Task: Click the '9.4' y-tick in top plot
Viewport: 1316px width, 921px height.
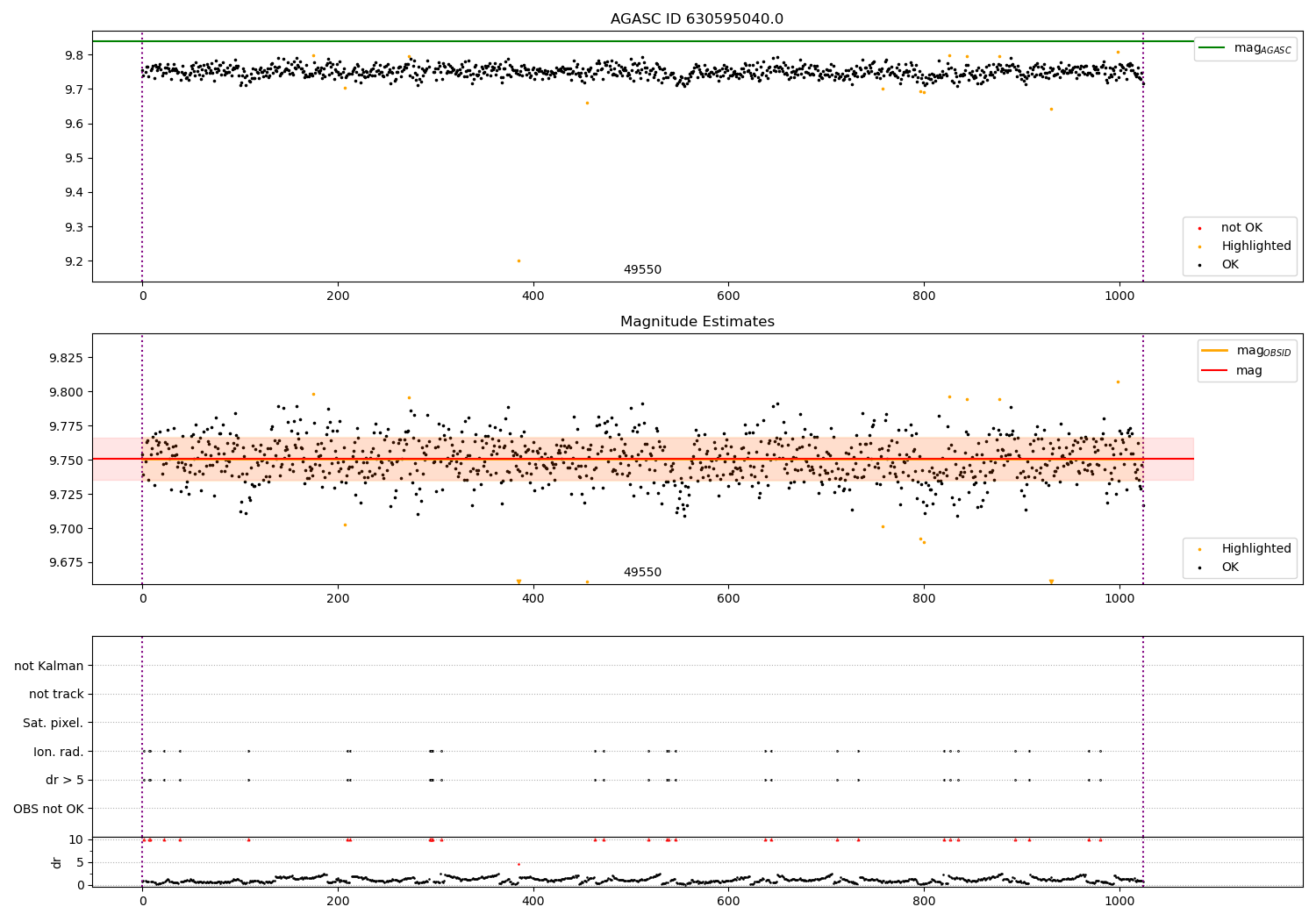Action: (x=74, y=193)
